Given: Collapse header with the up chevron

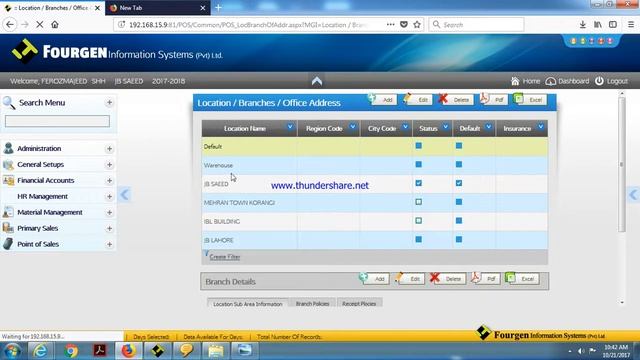Looking at the screenshot, I should tap(317, 81).
